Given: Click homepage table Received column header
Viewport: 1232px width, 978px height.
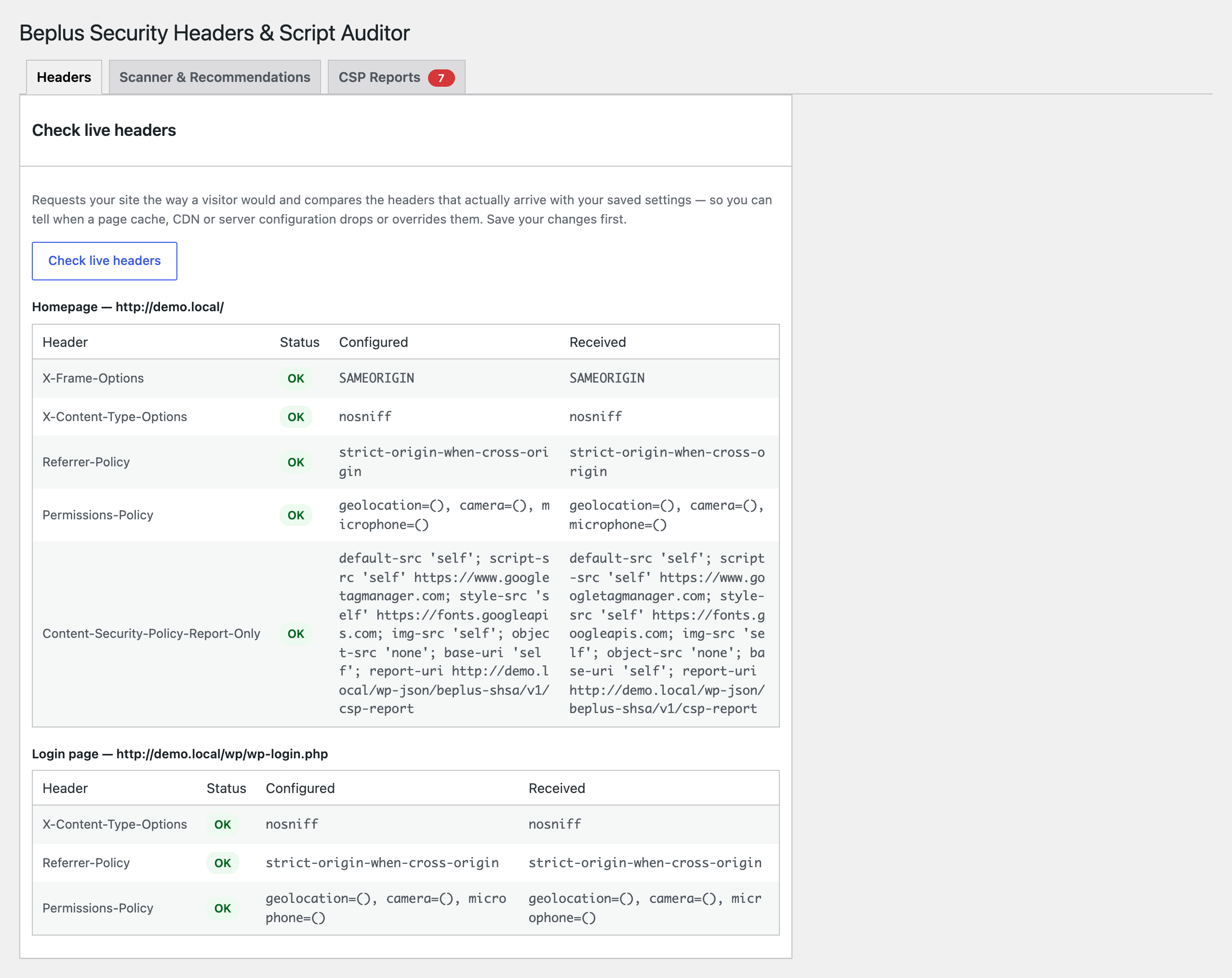Looking at the screenshot, I should click(598, 342).
